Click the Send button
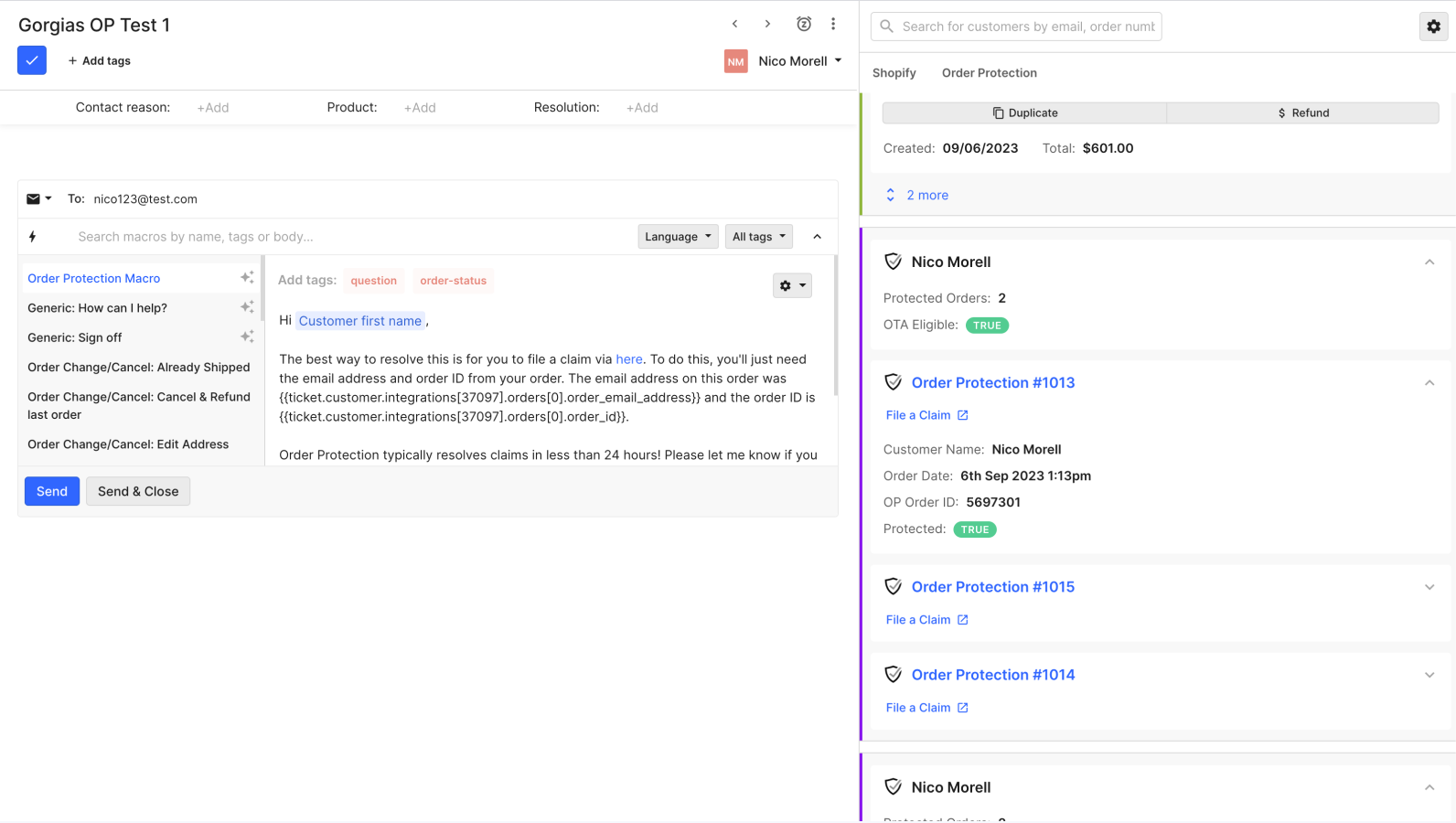Image resolution: width=1456 pixels, height=823 pixels. [52, 491]
